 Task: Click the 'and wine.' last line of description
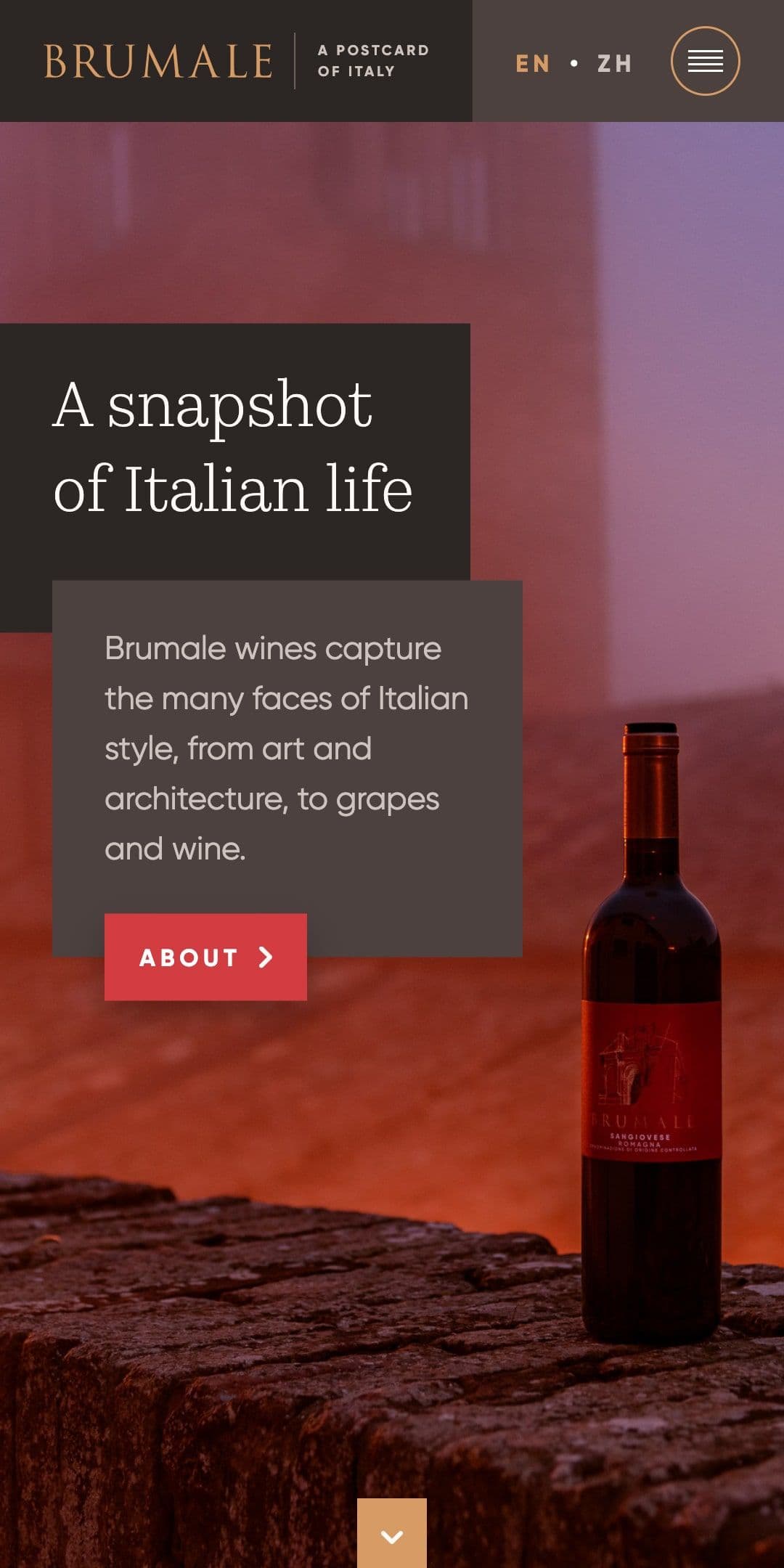[175, 849]
